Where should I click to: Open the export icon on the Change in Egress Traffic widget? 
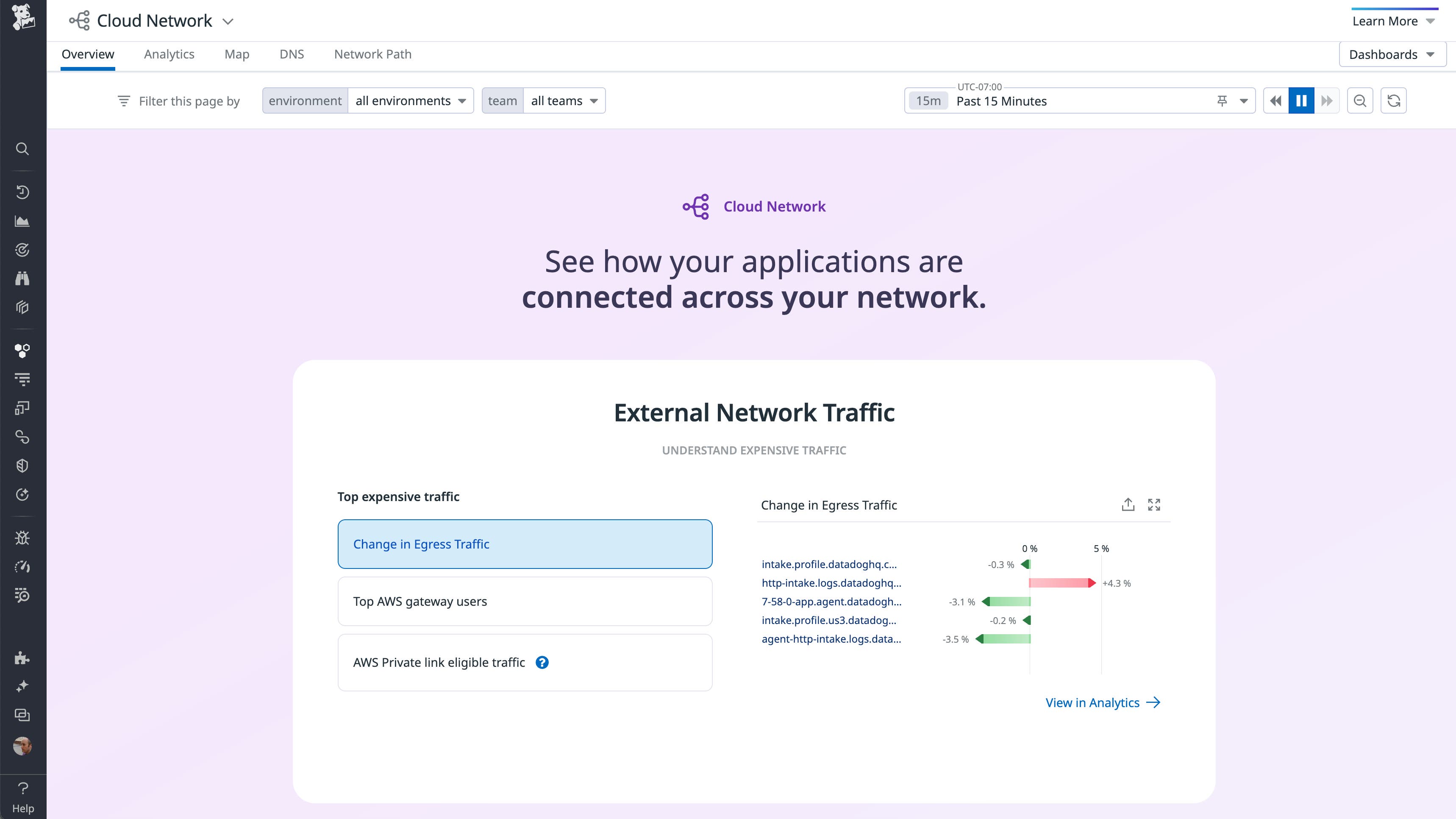pos(1128,504)
